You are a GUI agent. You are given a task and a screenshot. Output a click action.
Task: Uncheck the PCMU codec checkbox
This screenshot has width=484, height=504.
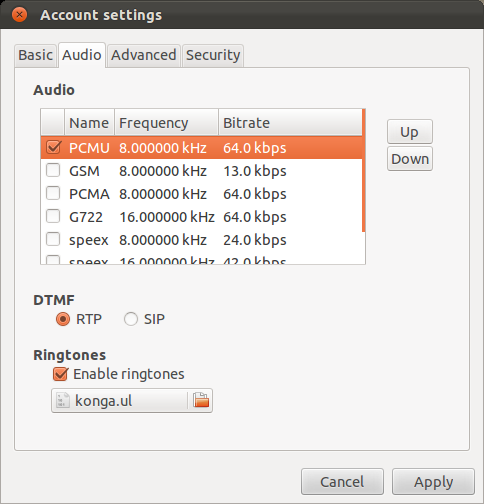(53, 147)
